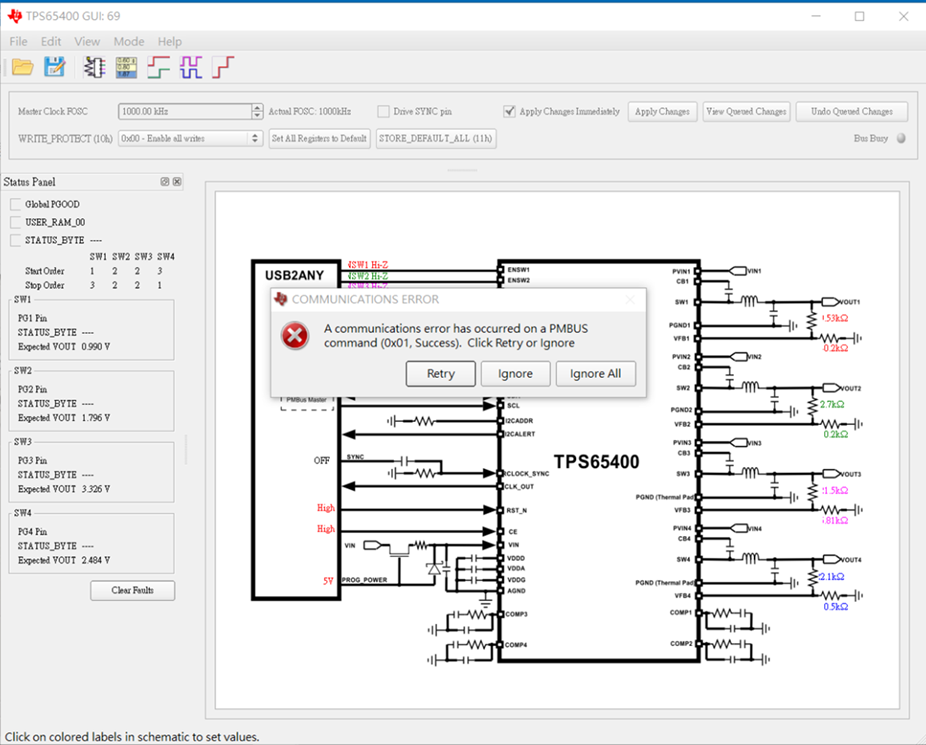The image size is (926, 745).
Task: Click the green 2.7kΩ VOUT2 resistor label
Action: point(832,404)
